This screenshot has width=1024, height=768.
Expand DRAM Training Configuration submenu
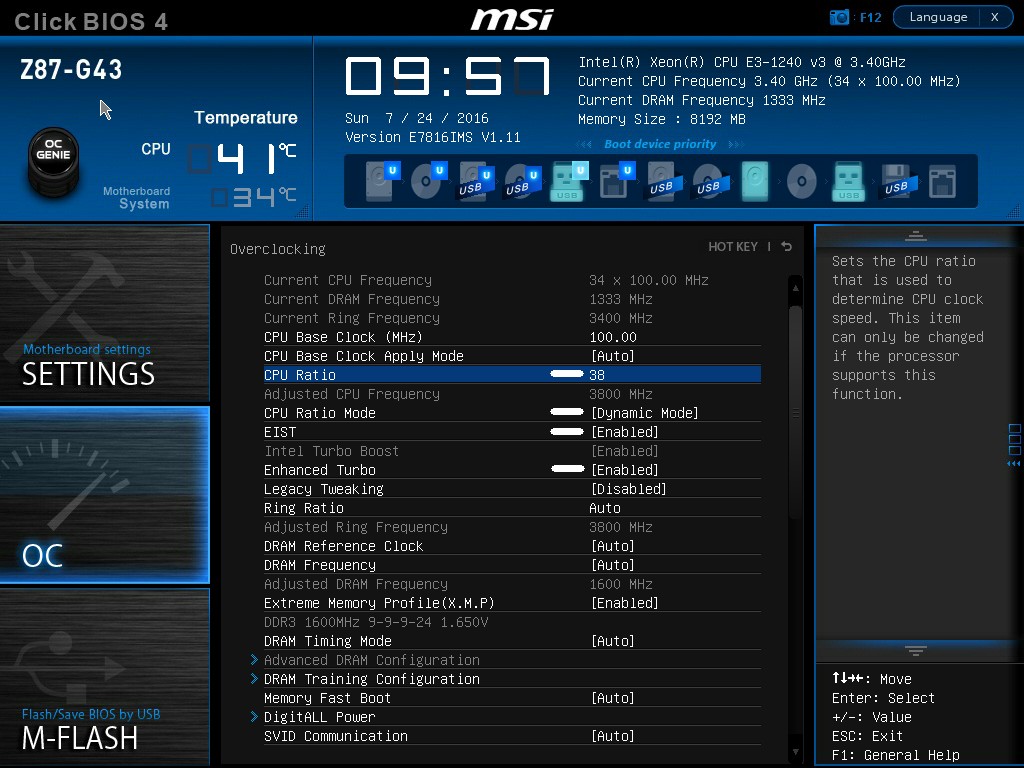pos(371,679)
